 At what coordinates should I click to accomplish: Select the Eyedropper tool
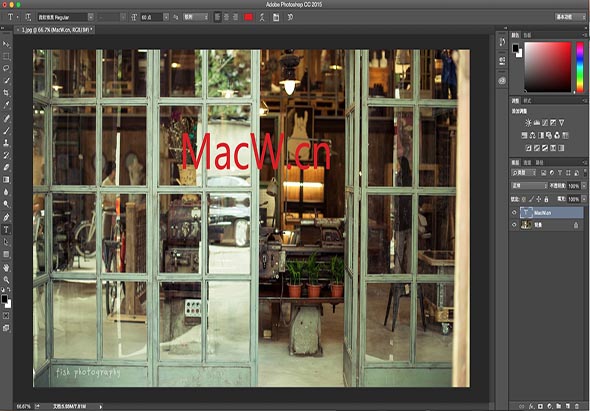click(x=6, y=105)
